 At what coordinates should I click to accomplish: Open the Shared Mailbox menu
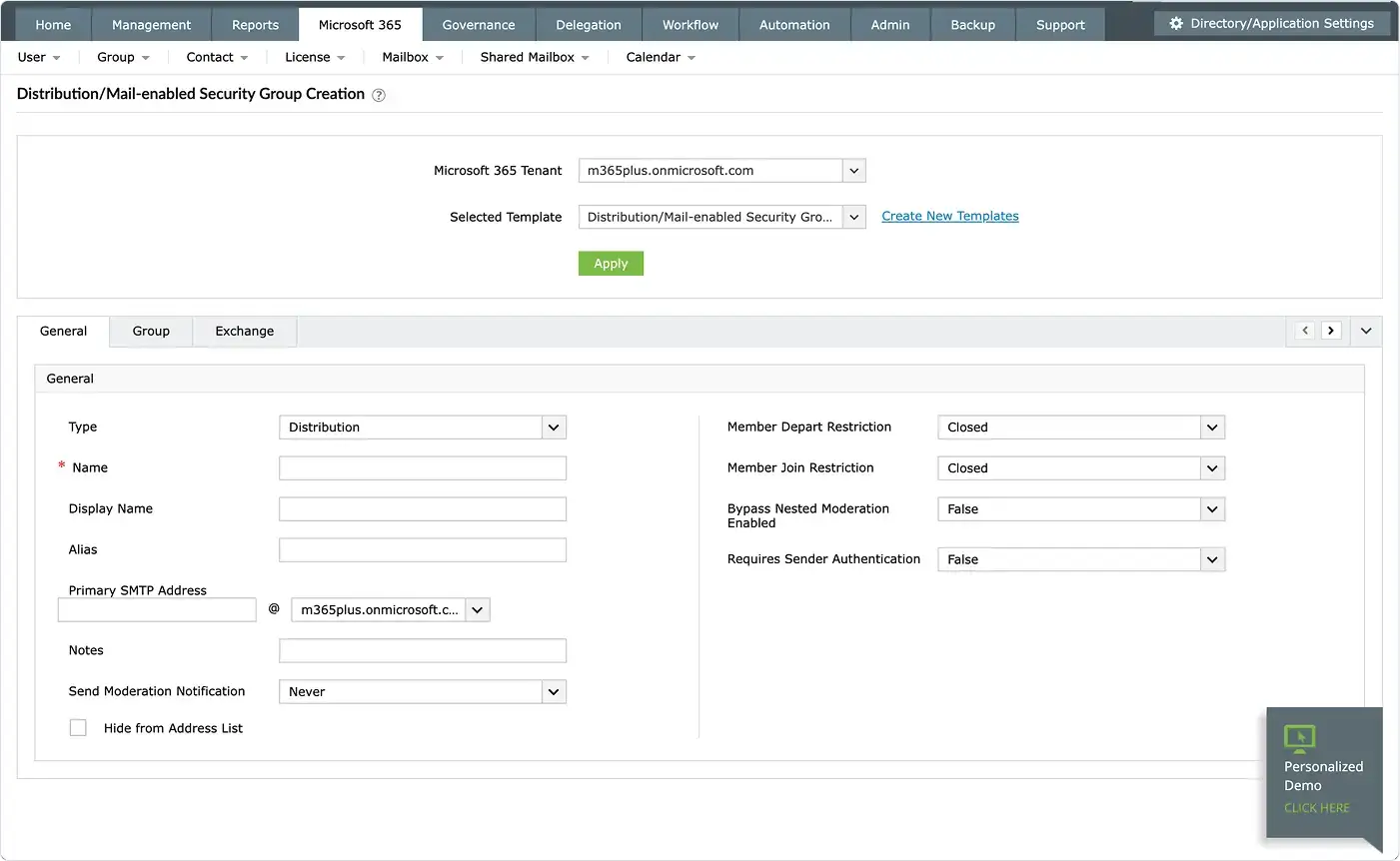coord(534,57)
